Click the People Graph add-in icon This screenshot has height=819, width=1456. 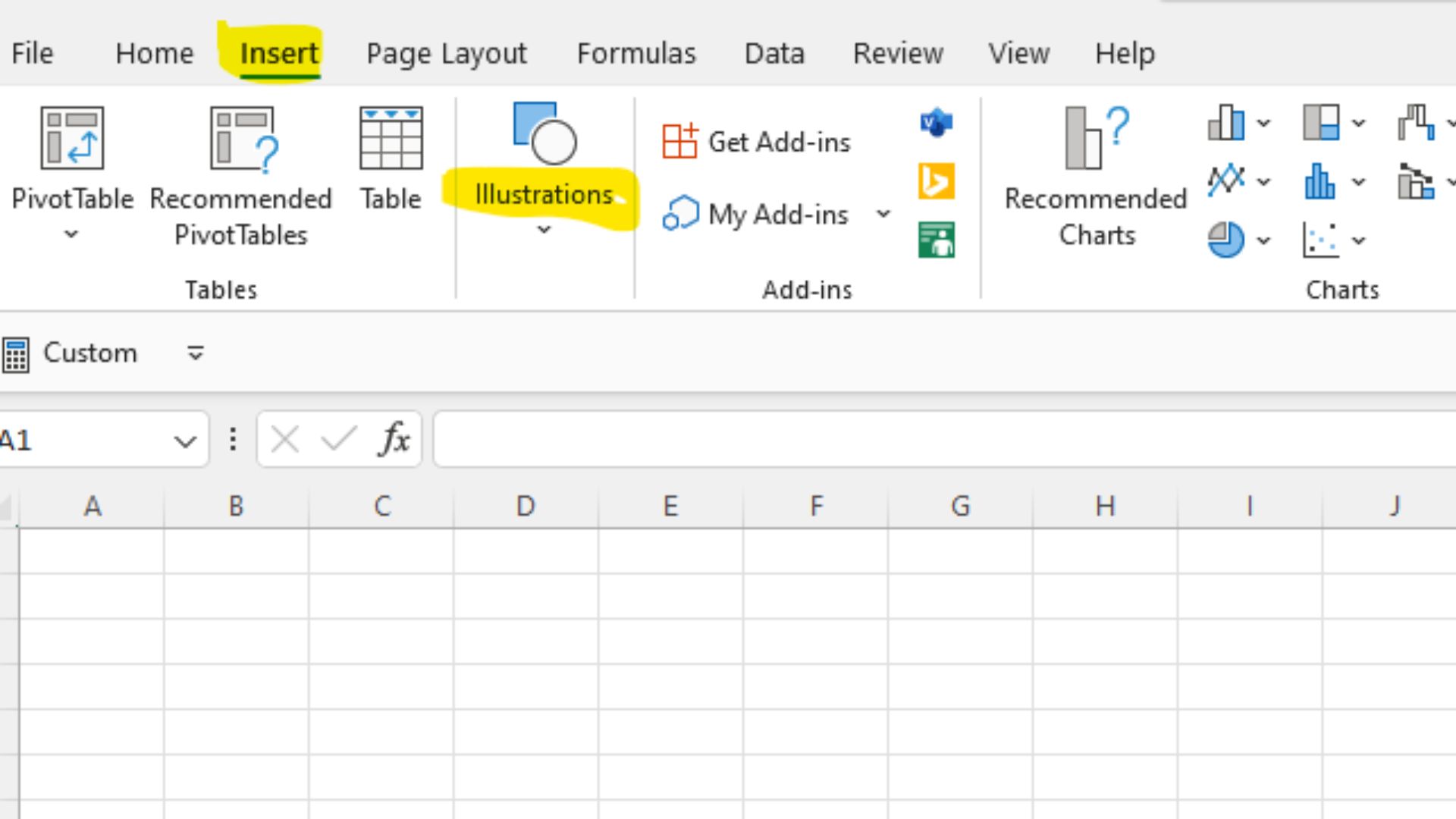tap(936, 240)
